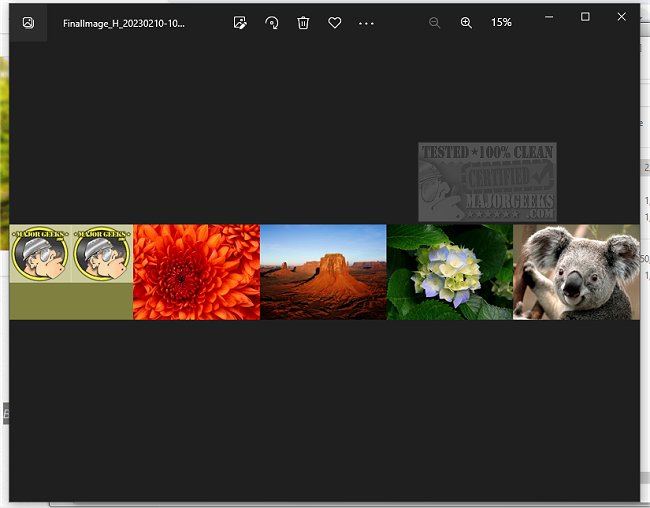Screen dimensions: 650x508
Task: Rotate the image with the rotate icon
Action: click(271, 22)
